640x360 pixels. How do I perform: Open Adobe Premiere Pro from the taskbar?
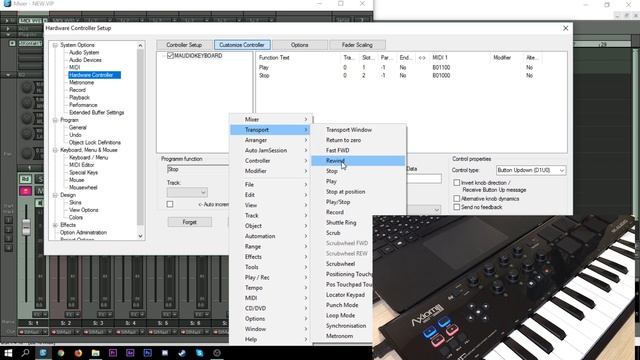pyautogui.click(x=113, y=353)
